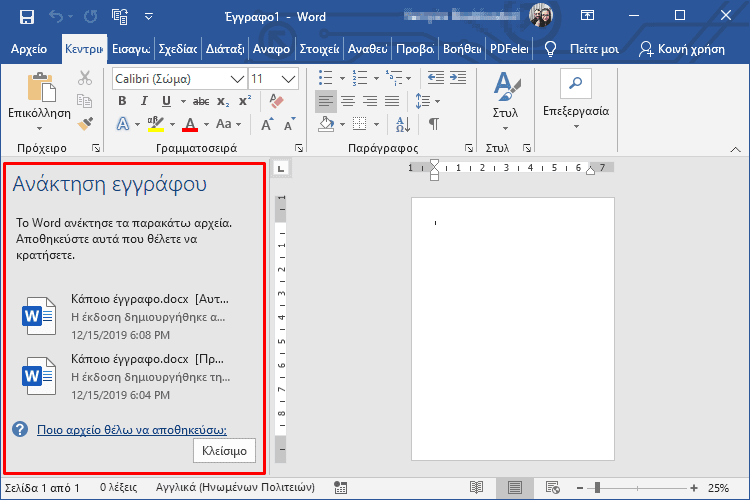Viewport: 750px width, 500px height.
Task: Decrease font size with the shrink font icon
Action: (x=289, y=124)
